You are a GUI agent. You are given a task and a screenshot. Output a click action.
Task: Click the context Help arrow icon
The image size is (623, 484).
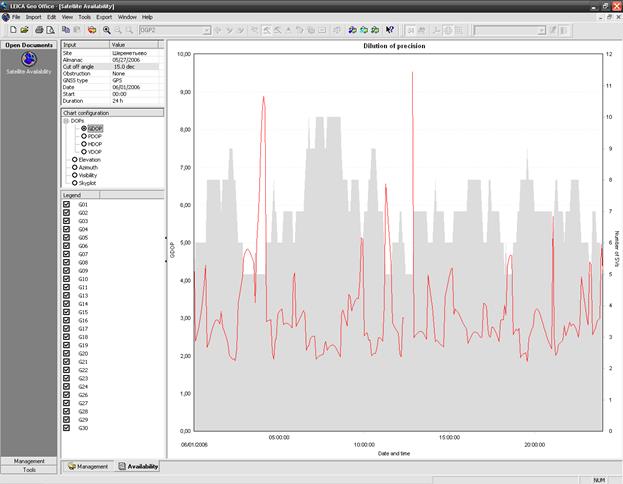[389, 30]
